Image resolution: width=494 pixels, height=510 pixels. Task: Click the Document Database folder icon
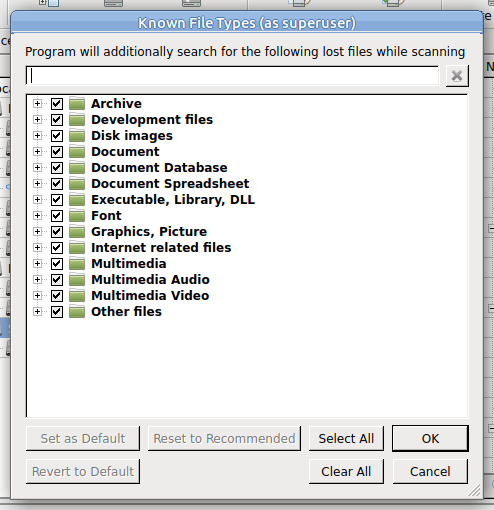coord(77,168)
